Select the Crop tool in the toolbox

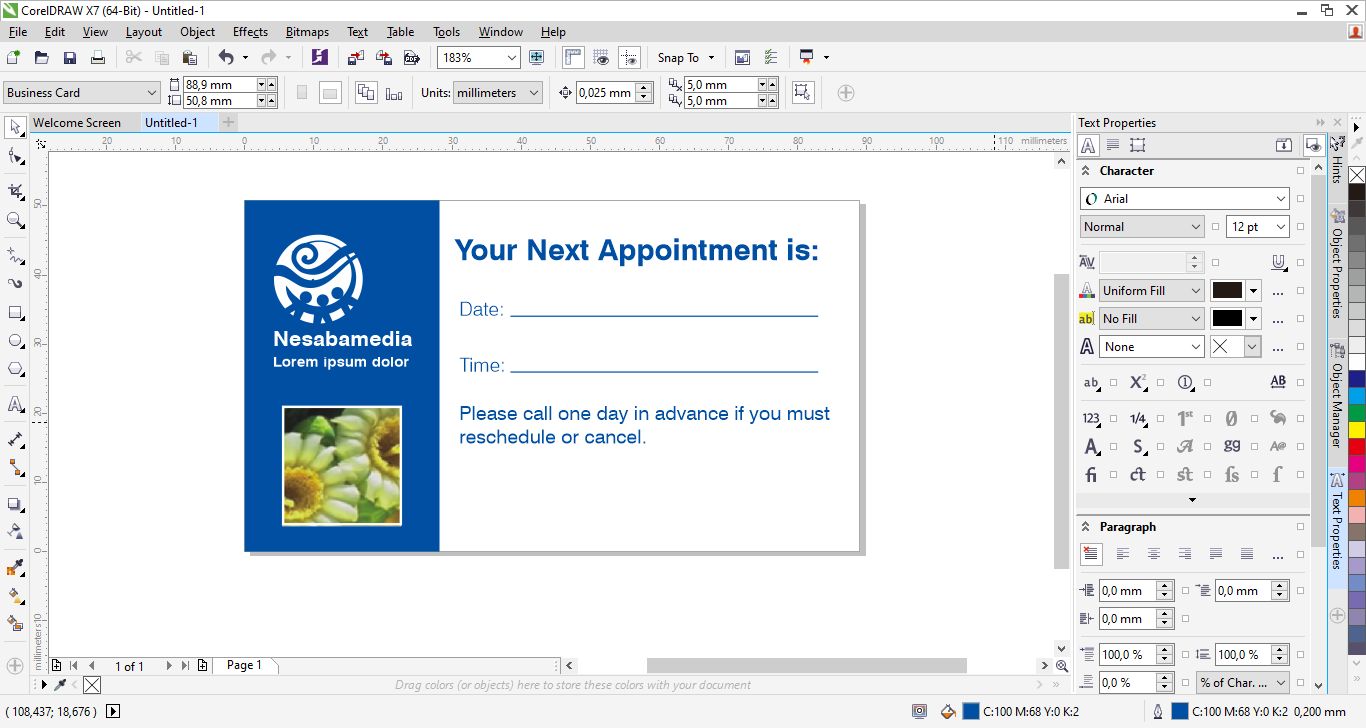click(15, 190)
